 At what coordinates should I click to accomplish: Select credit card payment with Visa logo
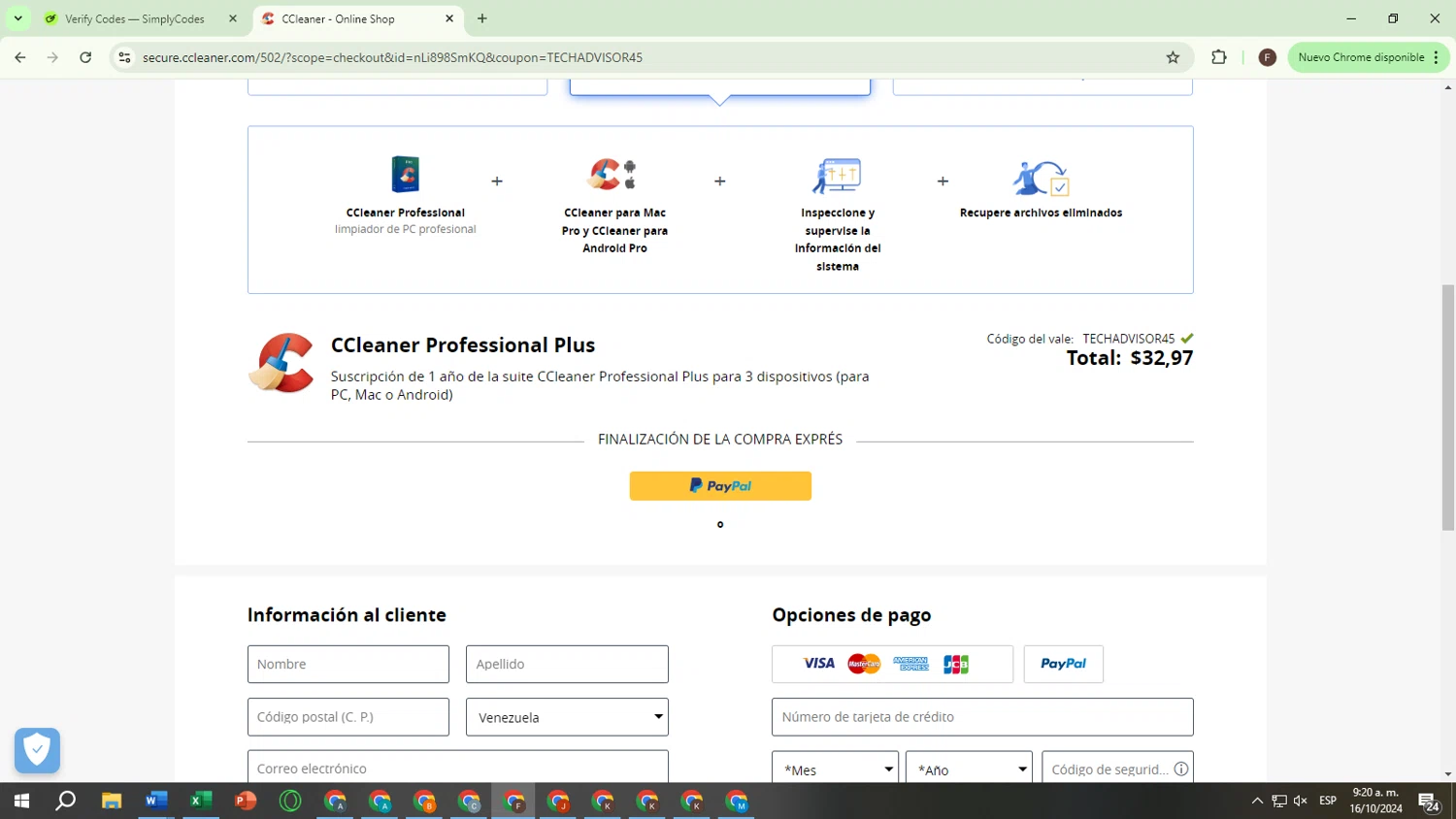892,664
